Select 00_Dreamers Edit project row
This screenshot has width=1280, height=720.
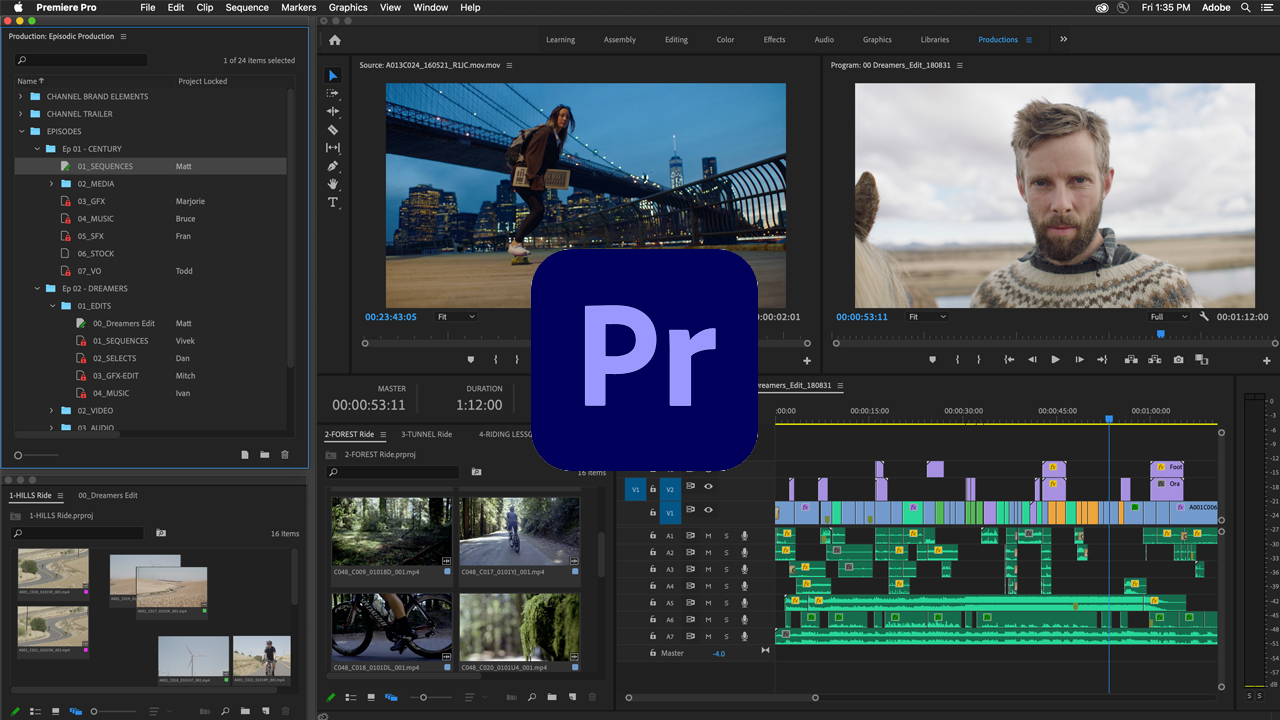[150, 324]
